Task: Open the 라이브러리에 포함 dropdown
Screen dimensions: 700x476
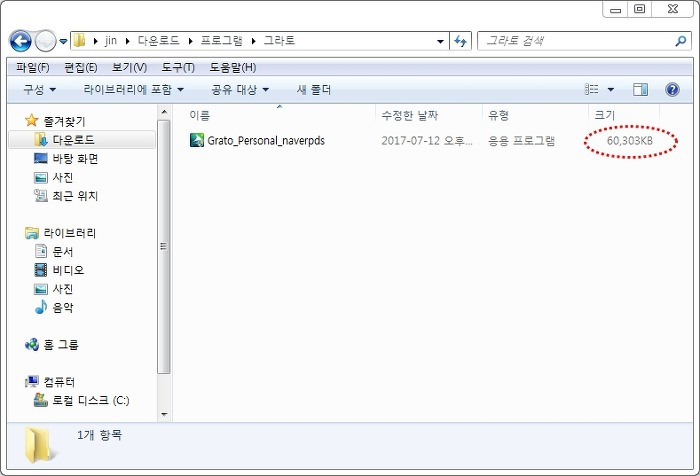Action: (134, 90)
